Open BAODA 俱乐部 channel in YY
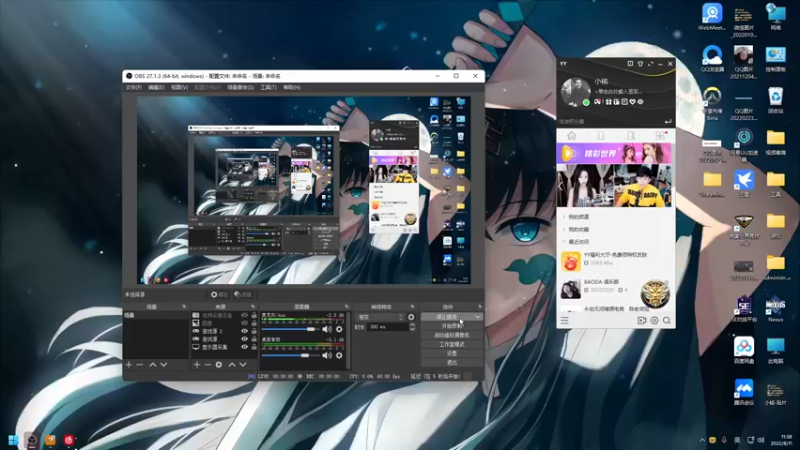The height and width of the screenshot is (450, 800). (615, 289)
